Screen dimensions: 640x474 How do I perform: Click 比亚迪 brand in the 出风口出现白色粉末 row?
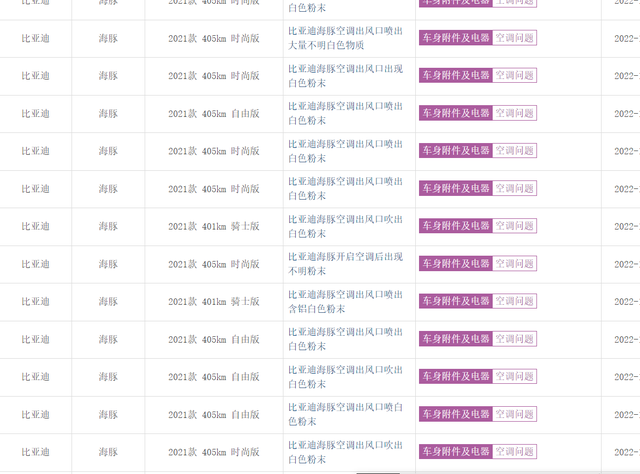pyautogui.click(x=35, y=76)
